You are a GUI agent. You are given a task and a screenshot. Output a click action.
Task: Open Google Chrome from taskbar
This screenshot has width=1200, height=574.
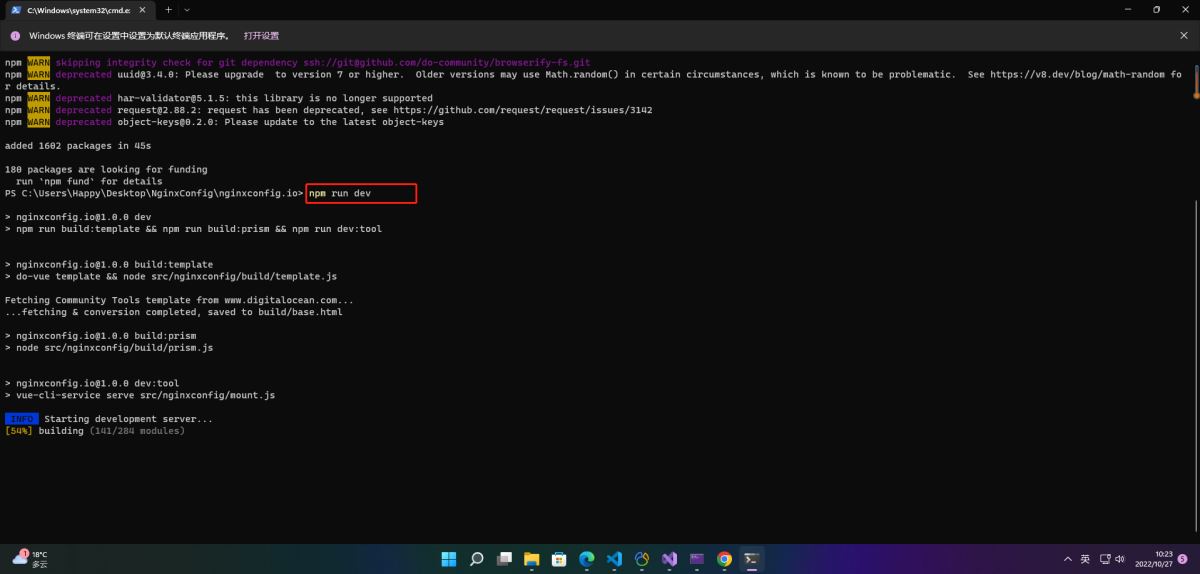point(724,559)
